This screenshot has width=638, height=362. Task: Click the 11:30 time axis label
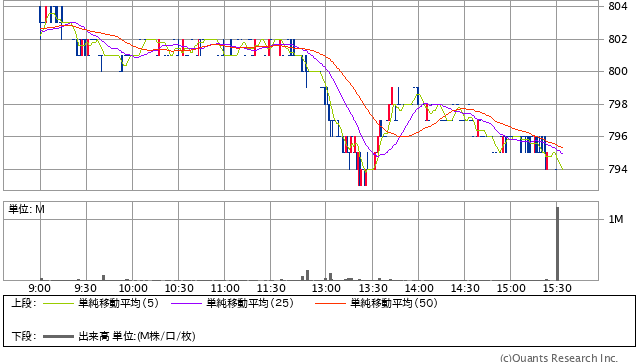coord(271,288)
